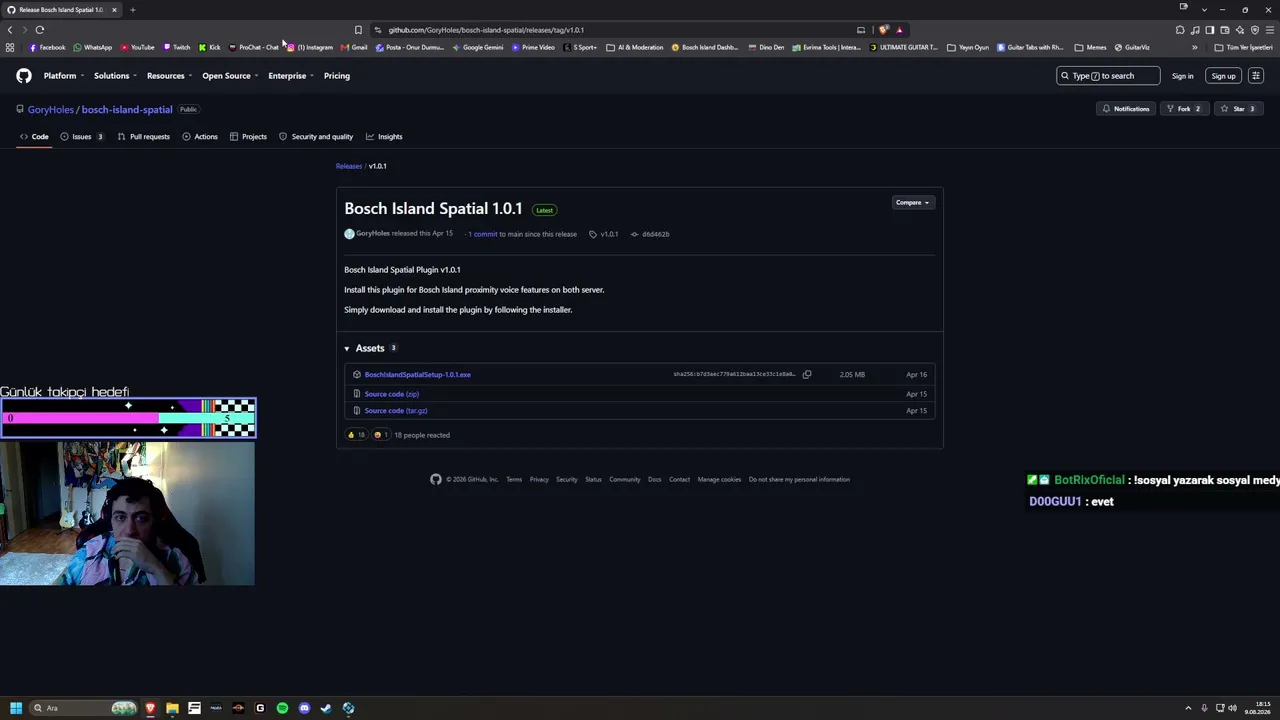The image size is (1280, 720).
Task: Open the AI & Moderation bookmark folder
Action: [x=635, y=47]
